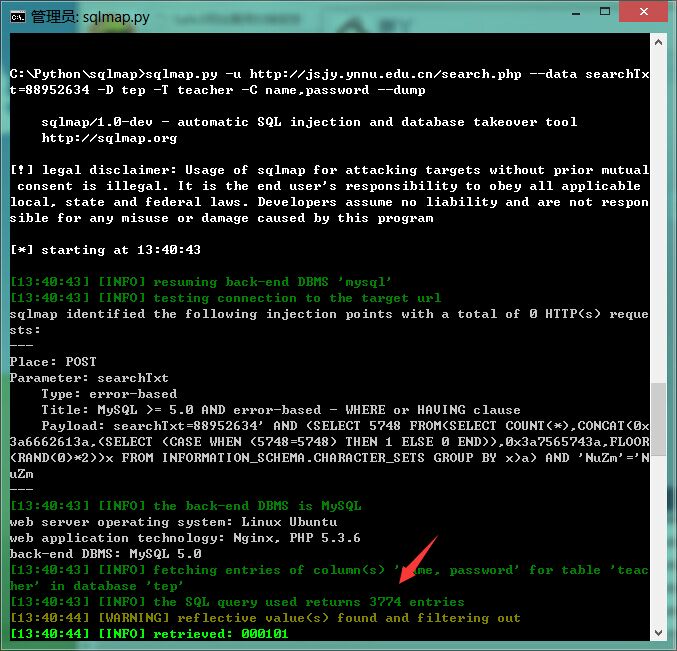The height and width of the screenshot is (651, 677).
Task: Click the 'sqlmap/1.0-dev - automatic SQL injection' line
Action: click(x=309, y=122)
